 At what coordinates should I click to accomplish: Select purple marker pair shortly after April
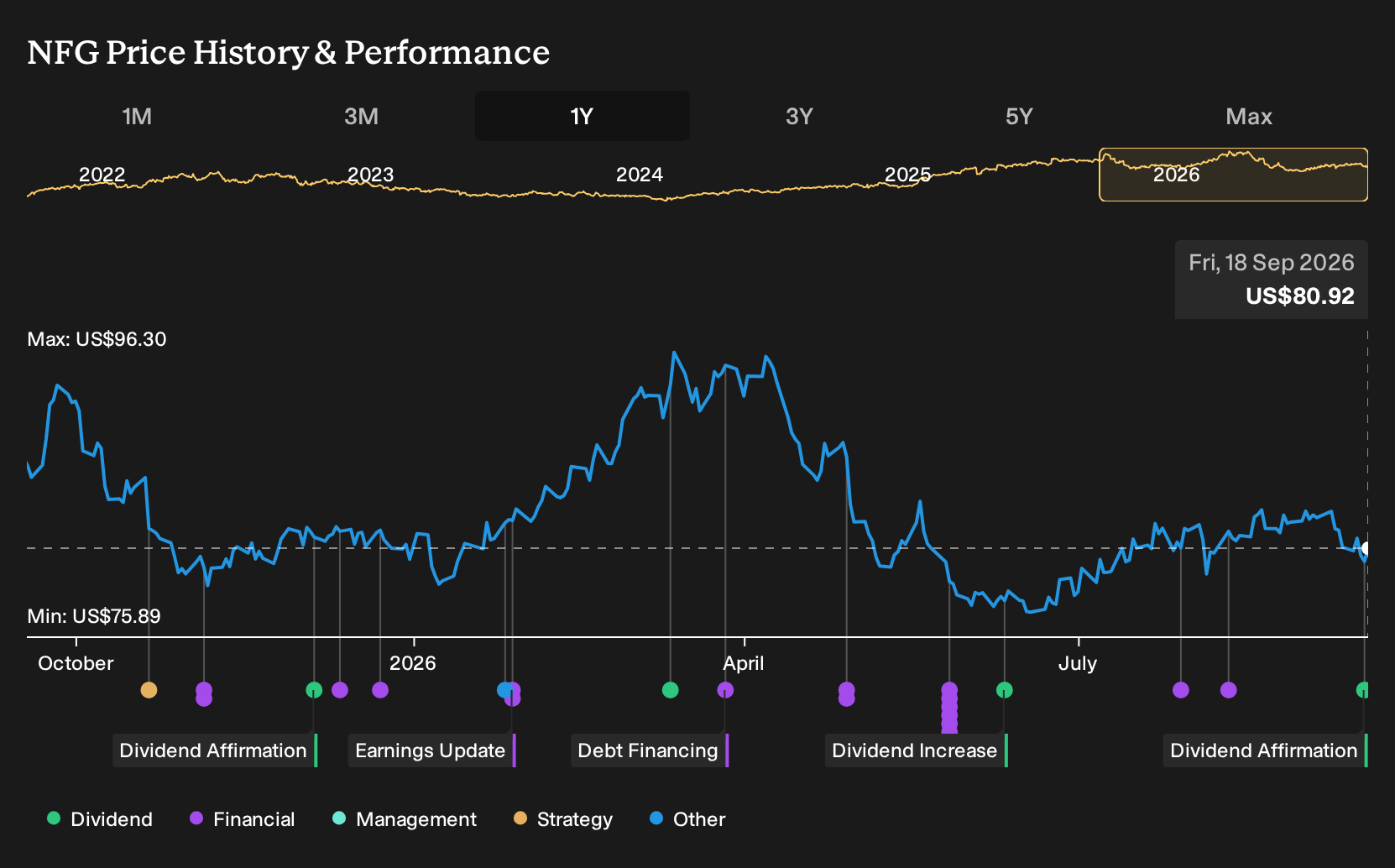tap(847, 694)
